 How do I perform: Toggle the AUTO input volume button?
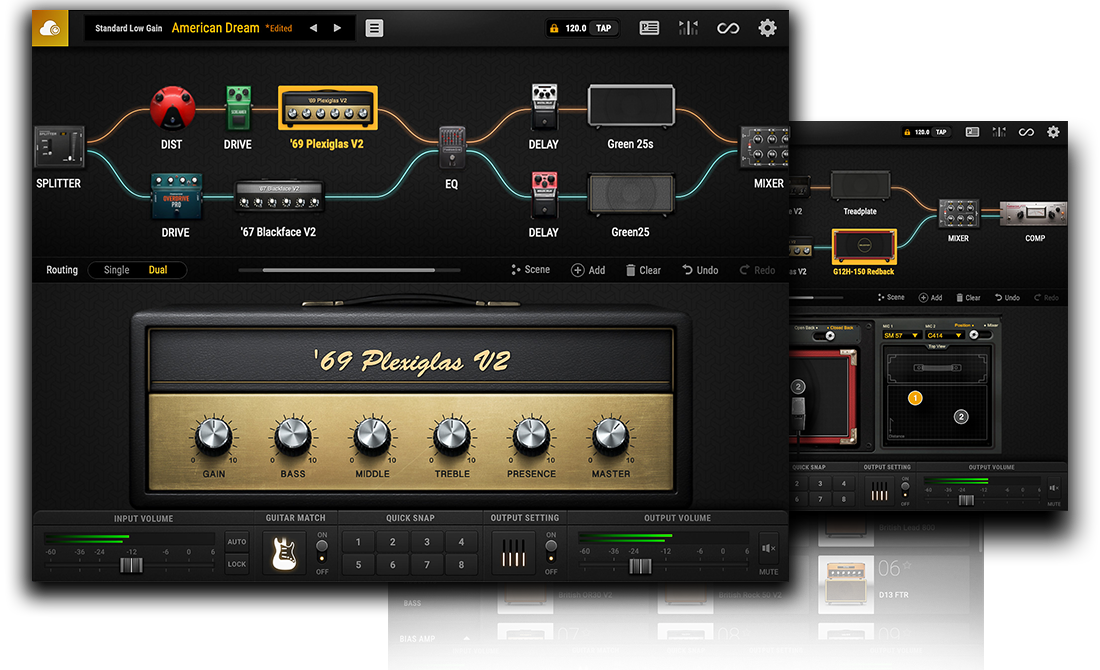pyautogui.click(x=237, y=542)
